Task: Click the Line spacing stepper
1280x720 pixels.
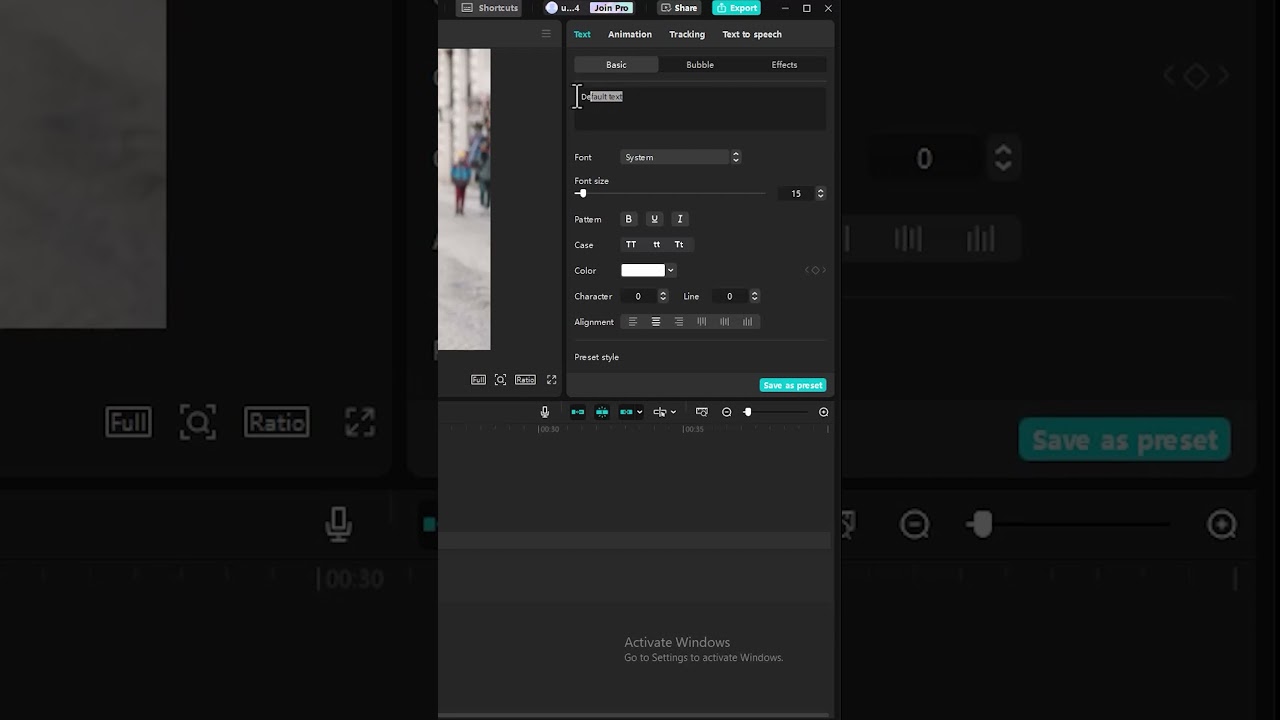Action: point(755,296)
